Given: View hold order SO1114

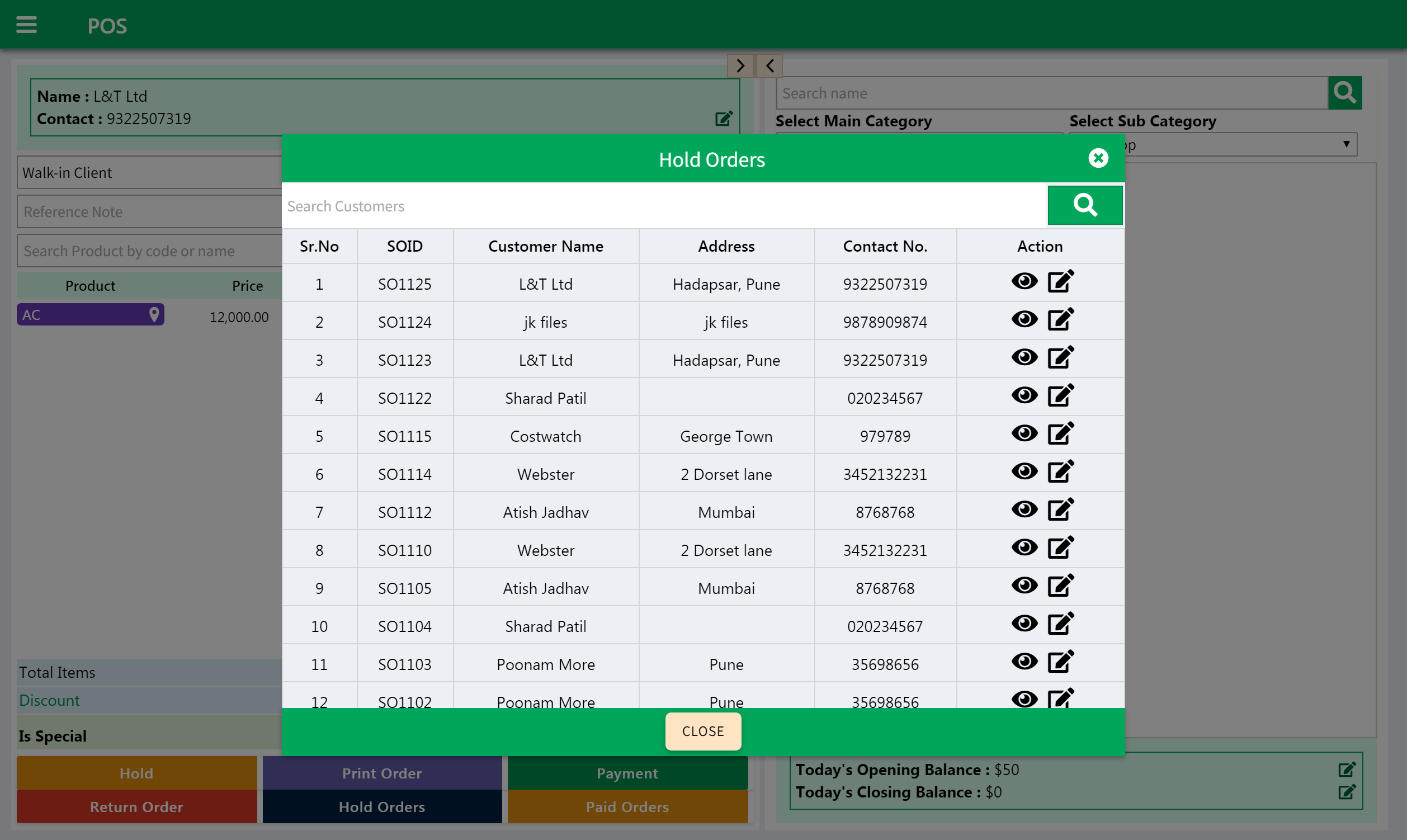Looking at the screenshot, I should tap(1024, 471).
